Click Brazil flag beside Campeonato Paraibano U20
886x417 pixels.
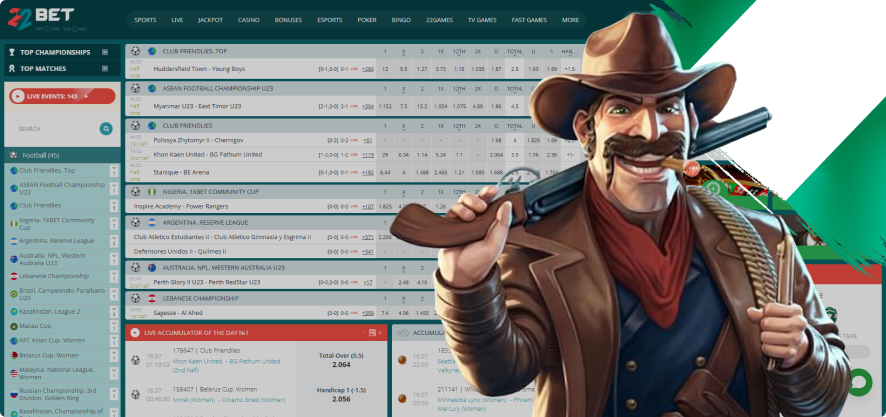pos(14,294)
